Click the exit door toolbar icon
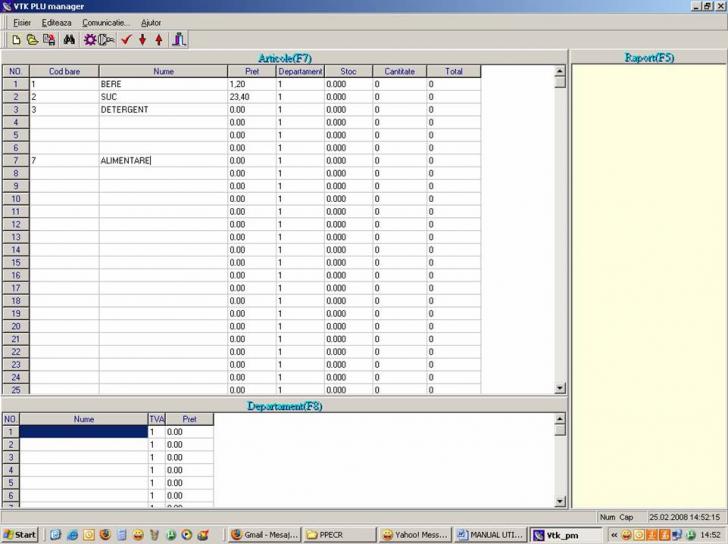This screenshot has height=544, width=728. tap(179, 40)
